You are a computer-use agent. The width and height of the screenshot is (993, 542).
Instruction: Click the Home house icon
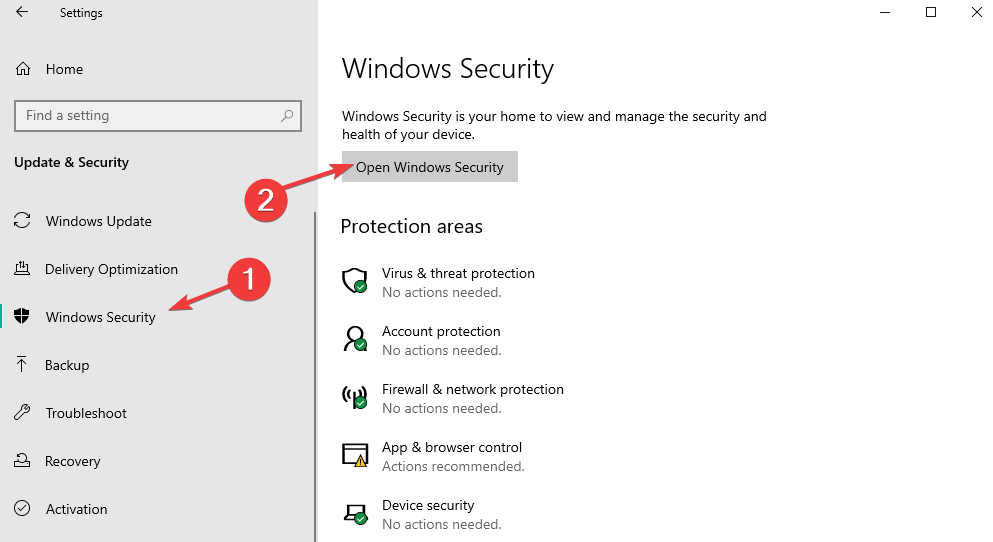23,68
